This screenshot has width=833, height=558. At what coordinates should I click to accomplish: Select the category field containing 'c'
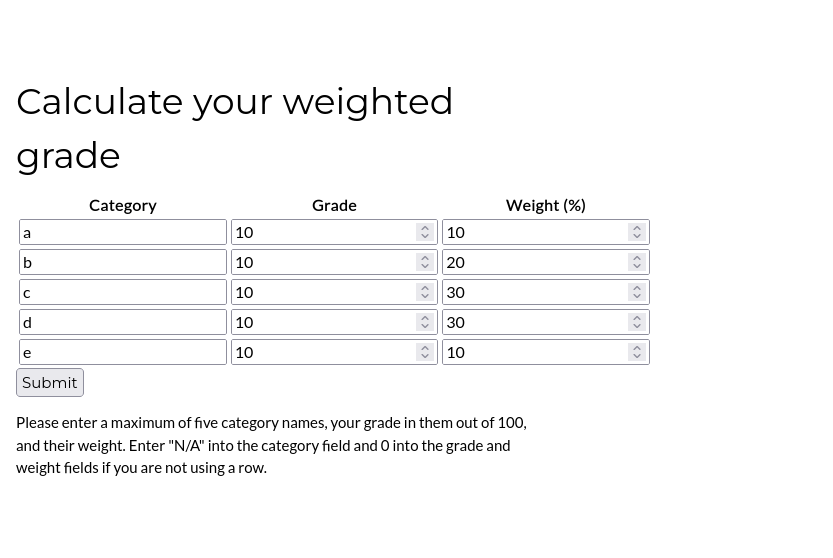123,292
